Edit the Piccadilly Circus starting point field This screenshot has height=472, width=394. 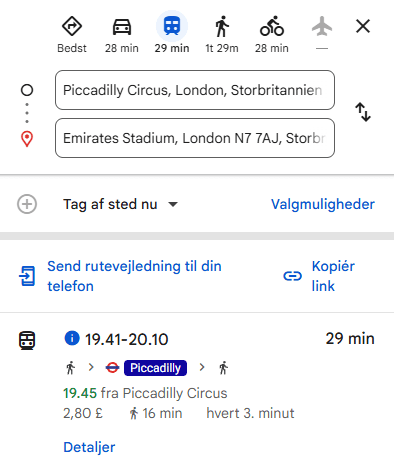tap(195, 90)
